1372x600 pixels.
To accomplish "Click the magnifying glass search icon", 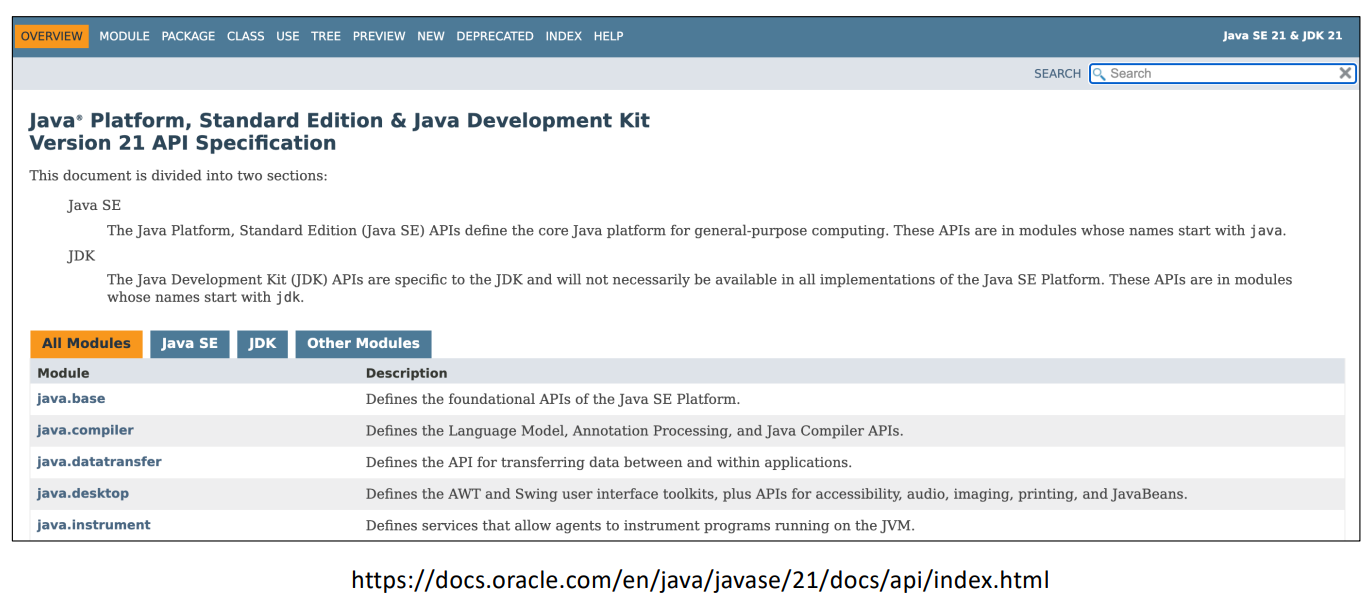I will [1099, 74].
